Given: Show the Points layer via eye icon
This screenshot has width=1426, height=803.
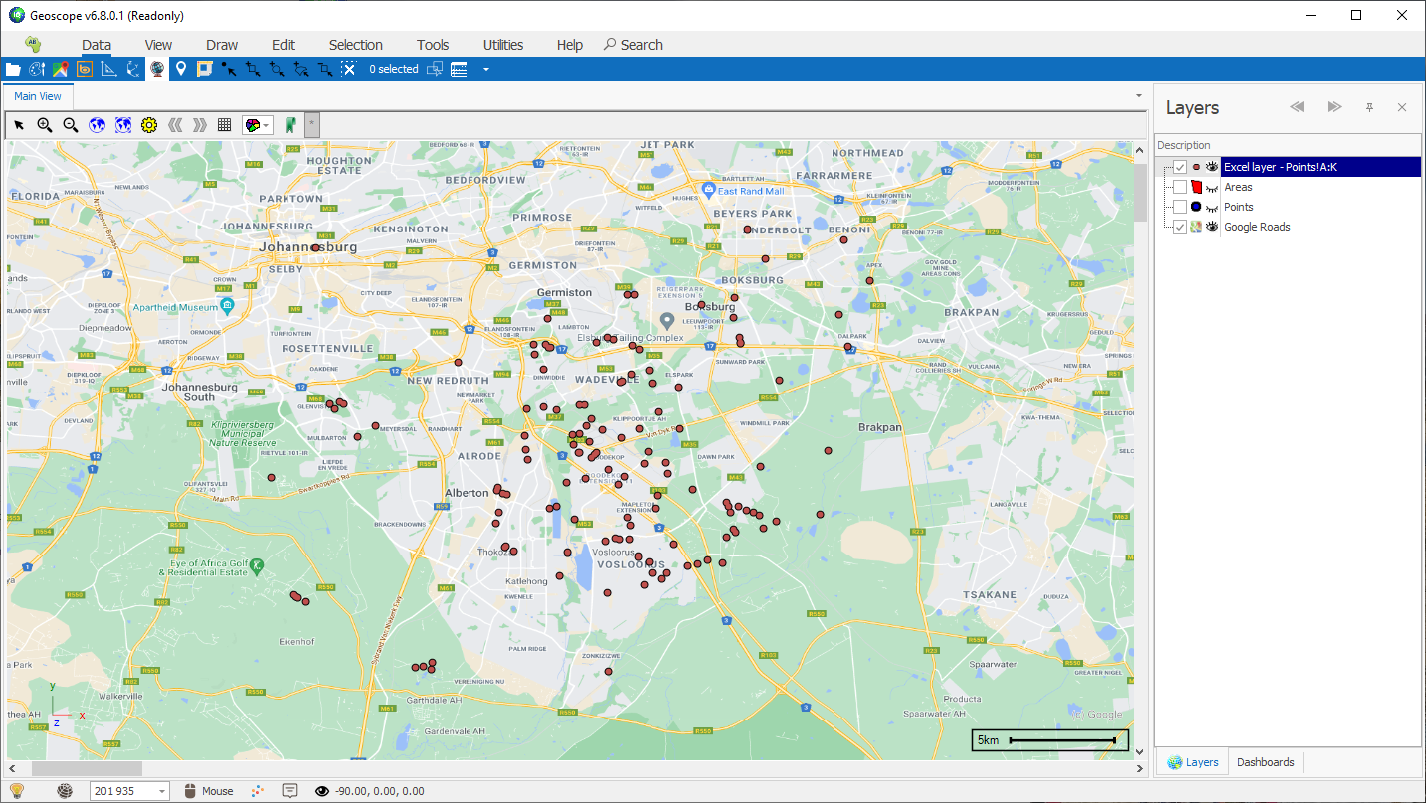Looking at the screenshot, I should (1211, 207).
